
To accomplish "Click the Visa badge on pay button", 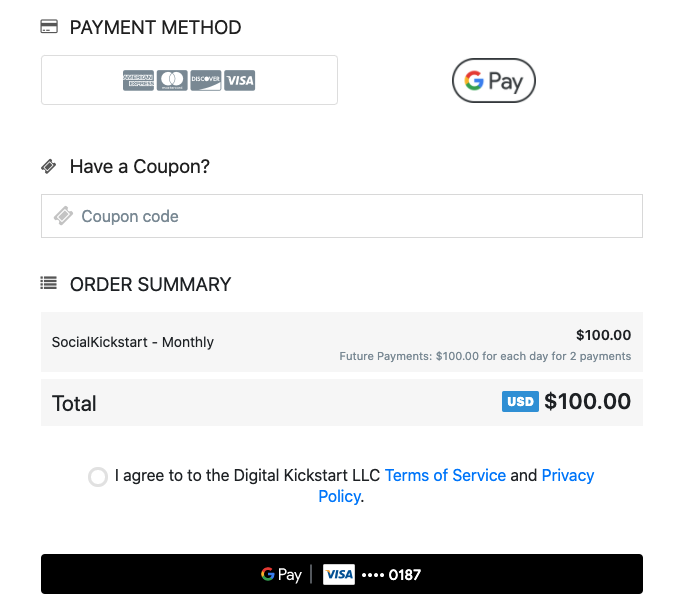I will (x=339, y=574).
